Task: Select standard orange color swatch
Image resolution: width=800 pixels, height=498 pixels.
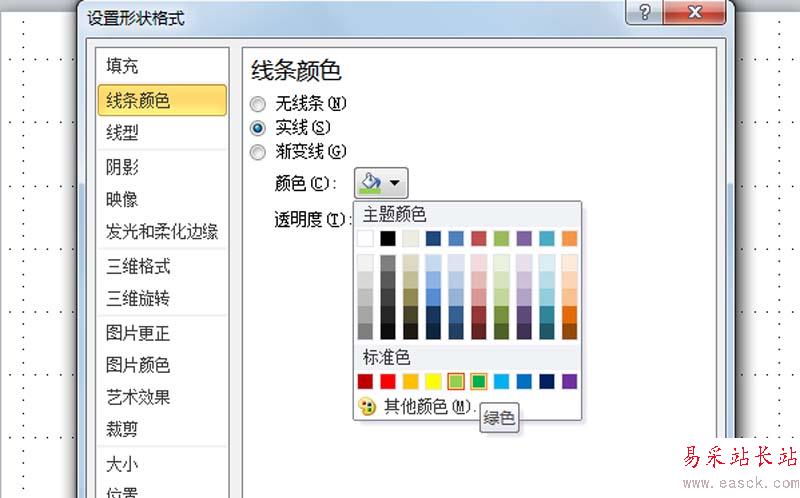Action: [x=411, y=381]
